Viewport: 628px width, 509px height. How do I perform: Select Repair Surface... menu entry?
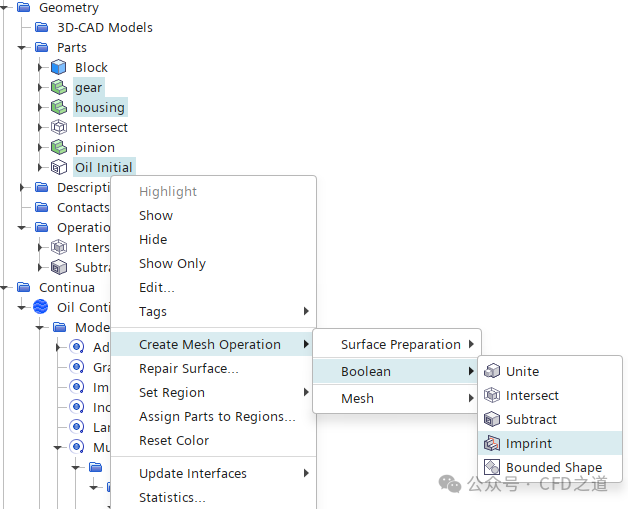point(188,369)
